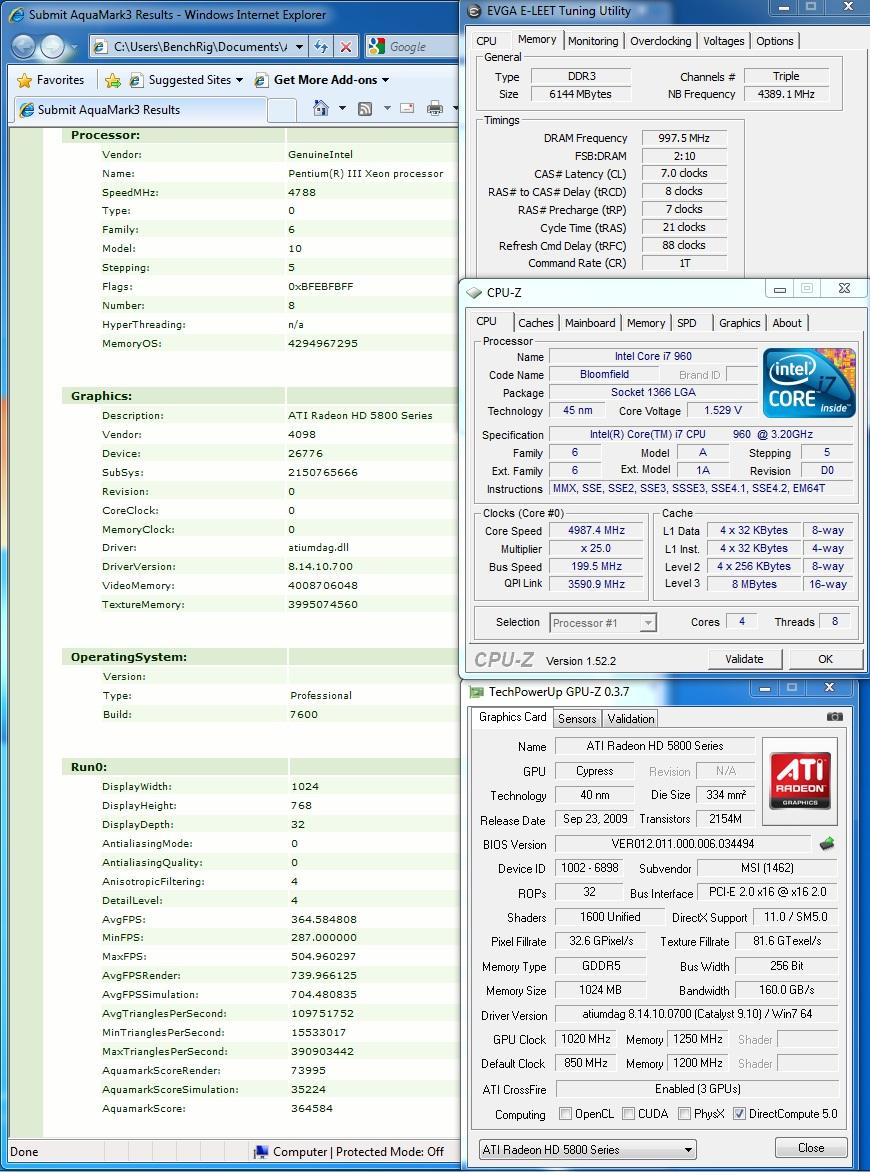870x1172 pixels.
Task: Click the IE logo in the title bar
Action: pos(16,14)
